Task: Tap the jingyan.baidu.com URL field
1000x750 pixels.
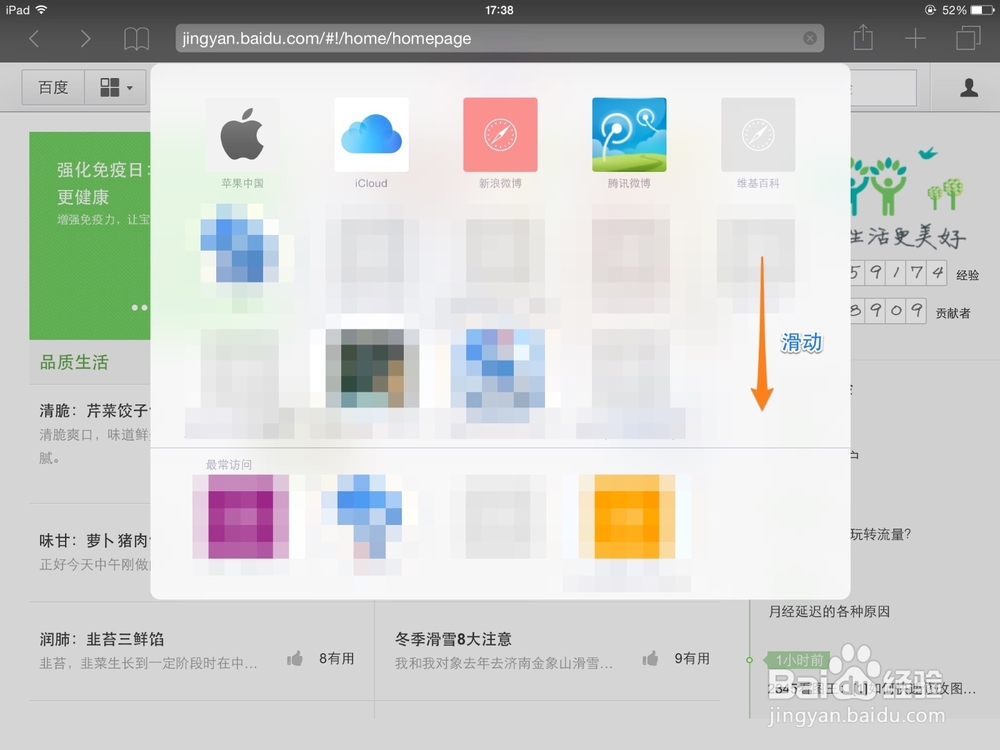Action: tap(499, 38)
